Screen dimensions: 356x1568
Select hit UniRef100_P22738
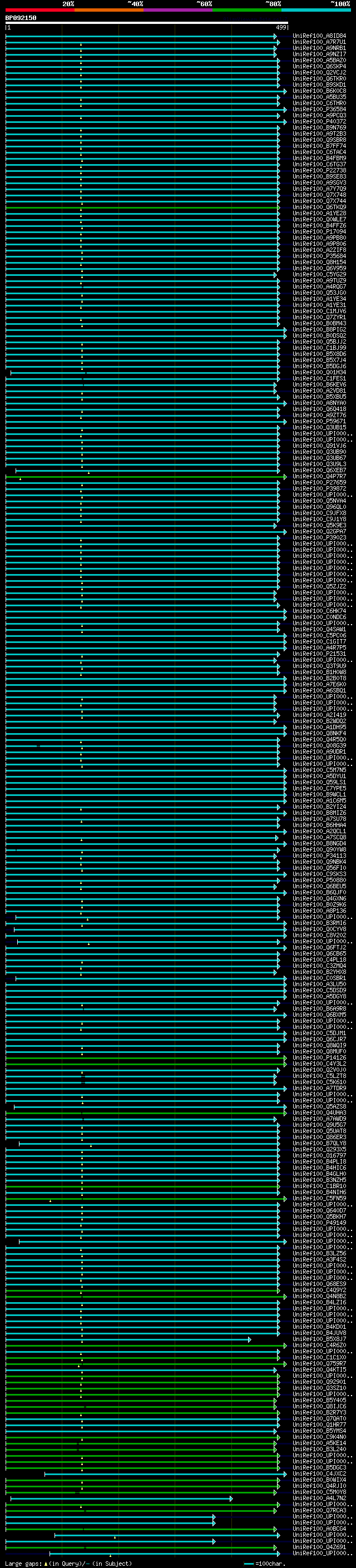319,170
